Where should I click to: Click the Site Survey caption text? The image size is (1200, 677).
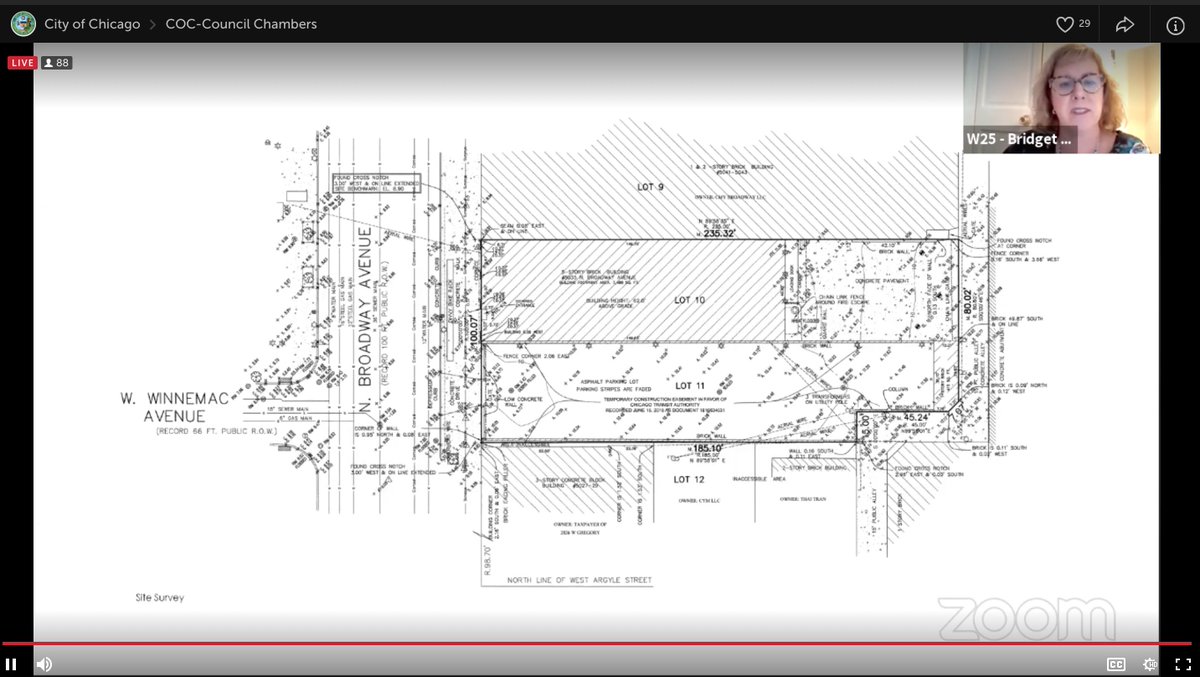(160, 598)
